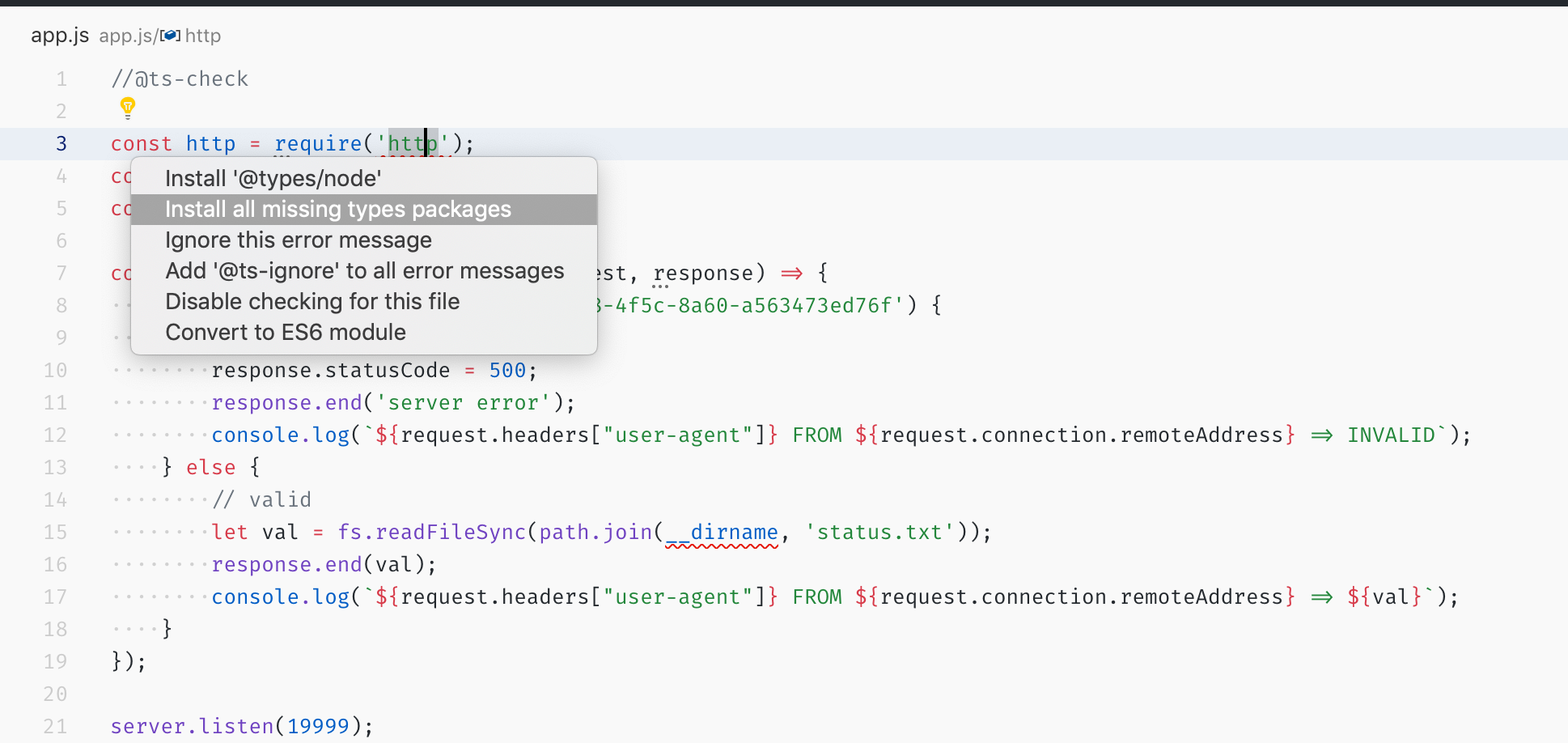This screenshot has height=743, width=1568.
Task: Select 'Ignore this error message'
Action: (298, 240)
